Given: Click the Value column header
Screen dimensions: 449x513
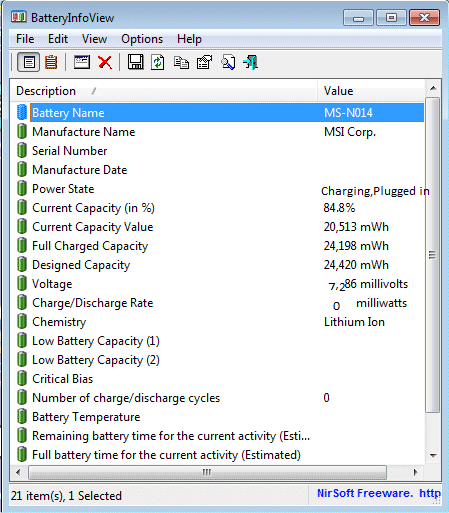Looking at the screenshot, I should point(371,91).
